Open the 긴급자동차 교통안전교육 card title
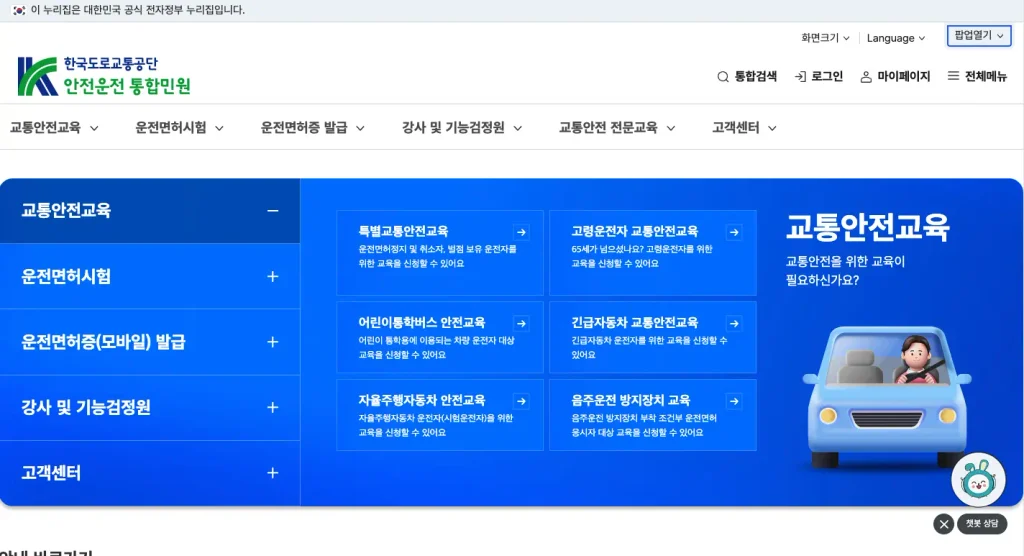The image size is (1024, 556). click(634, 323)
